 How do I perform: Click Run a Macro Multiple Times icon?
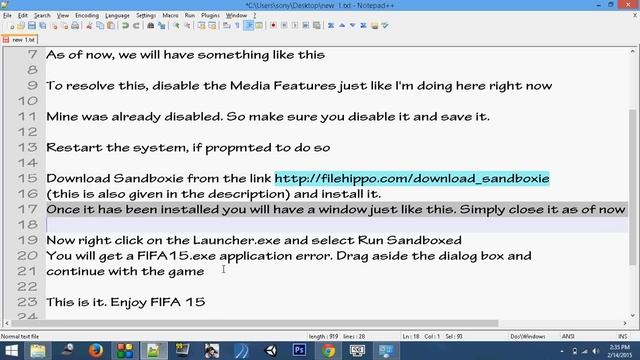click(305, 26)
